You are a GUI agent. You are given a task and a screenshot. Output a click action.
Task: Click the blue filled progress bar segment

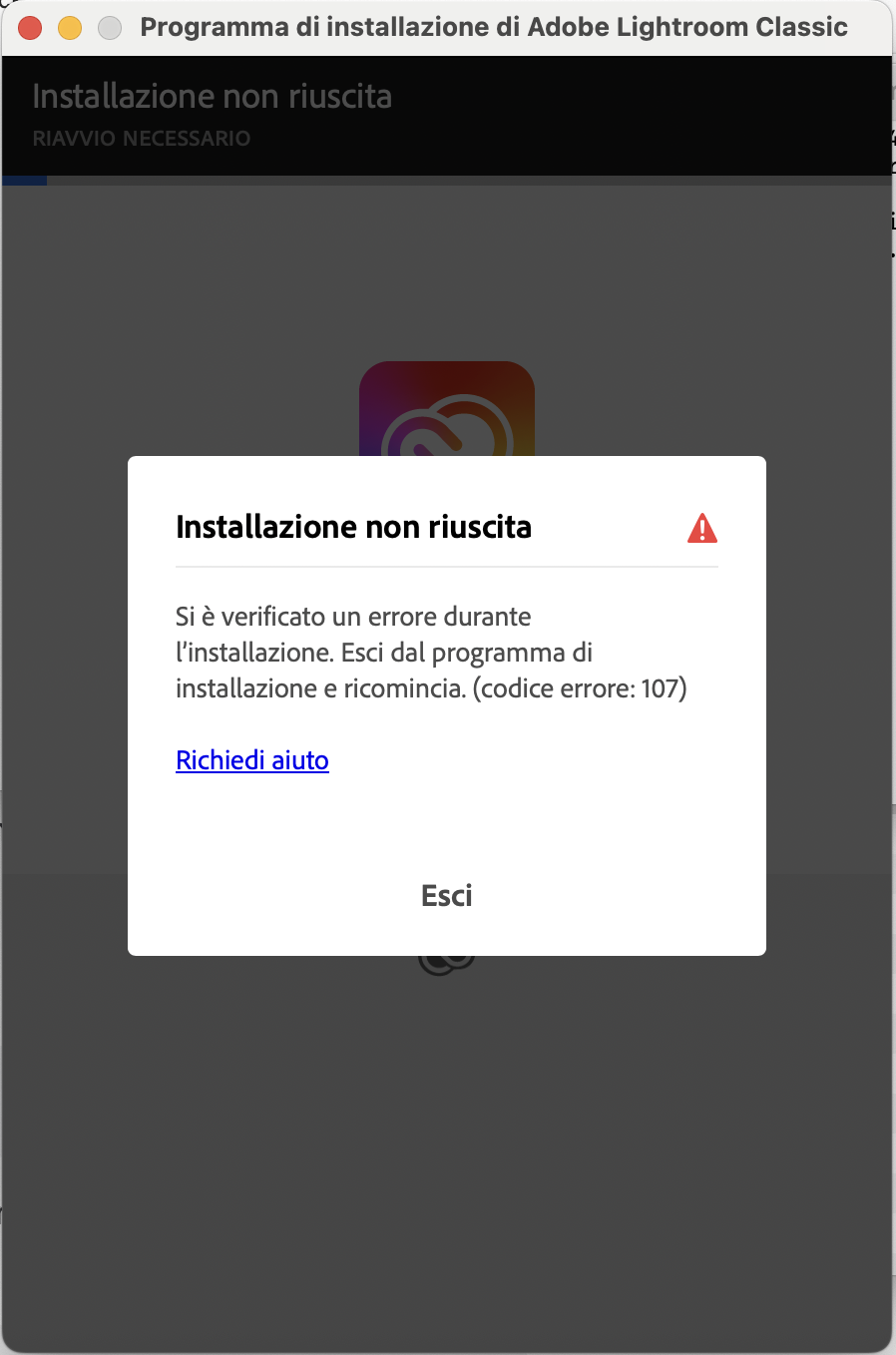[x=24, y=181]
